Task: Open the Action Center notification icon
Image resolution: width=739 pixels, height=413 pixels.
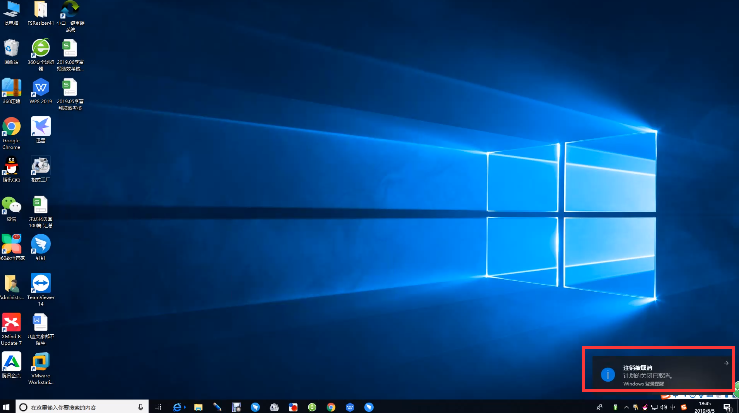Action: coord(726,407)
